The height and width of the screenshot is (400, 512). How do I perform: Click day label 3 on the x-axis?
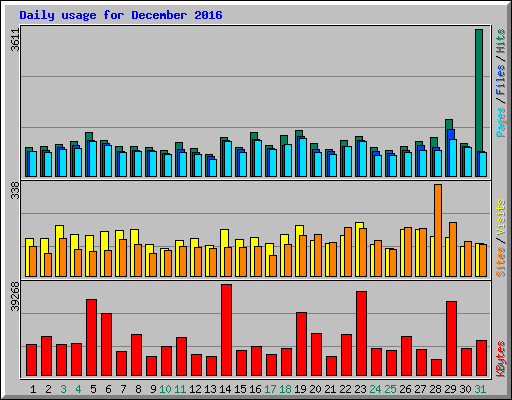63,389
